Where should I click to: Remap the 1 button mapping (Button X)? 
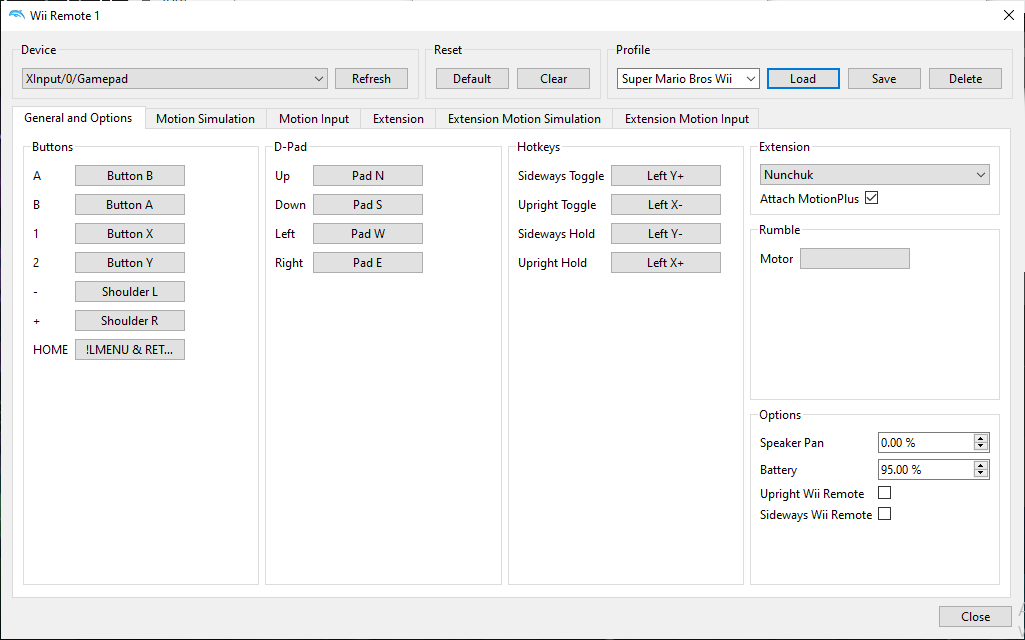[x=129, y=233]
